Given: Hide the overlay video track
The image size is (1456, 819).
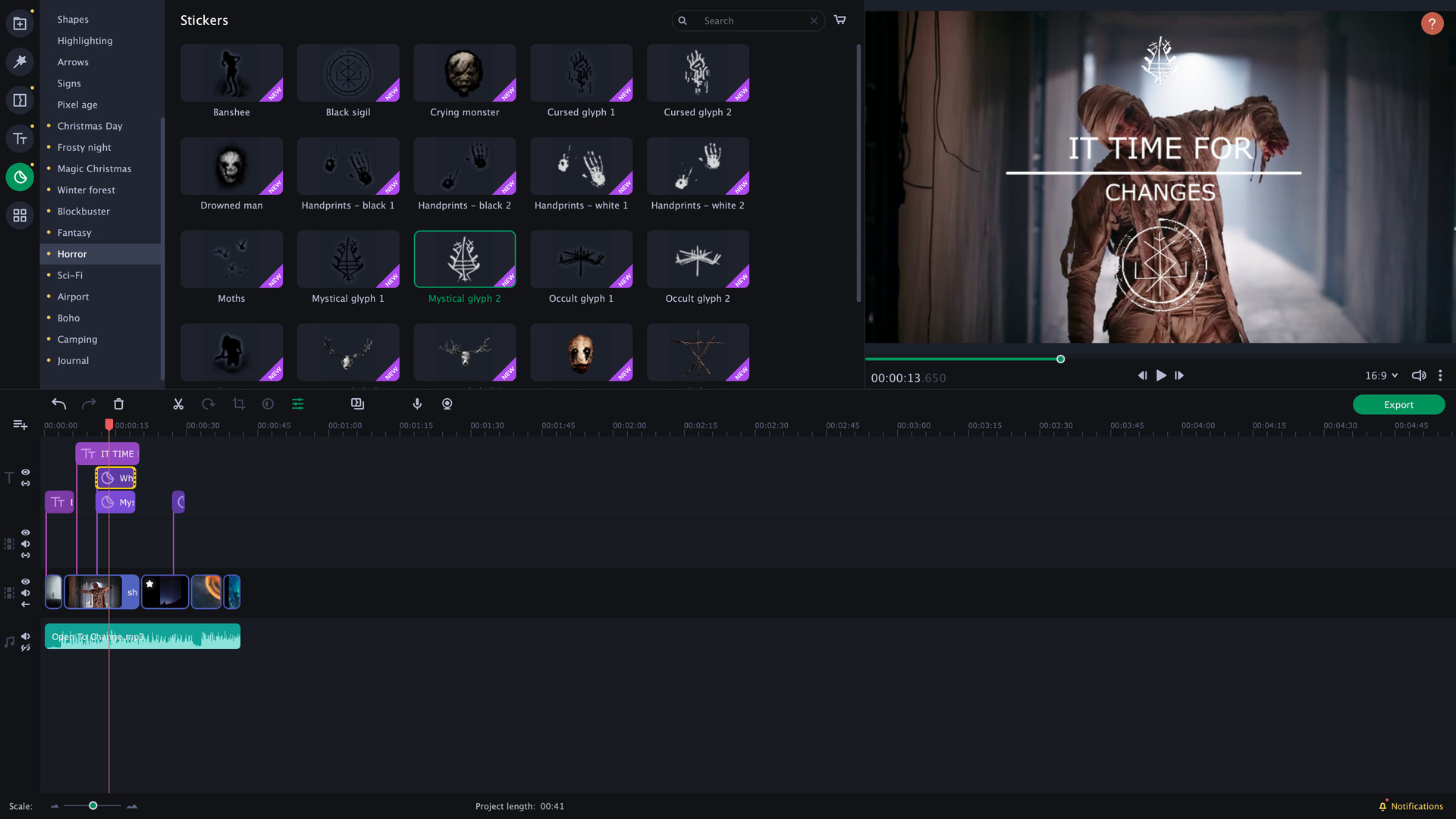Looking at the screenshot, I should (x=25, y=532).
